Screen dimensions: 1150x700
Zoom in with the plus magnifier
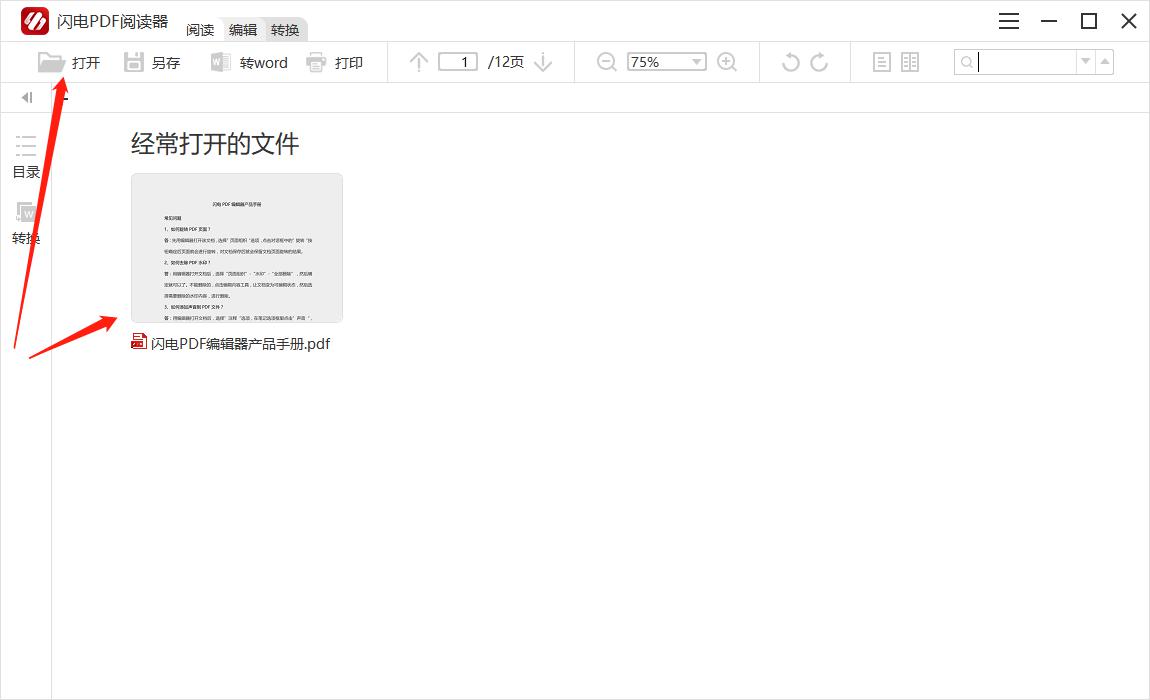click(x=727, y=62)
